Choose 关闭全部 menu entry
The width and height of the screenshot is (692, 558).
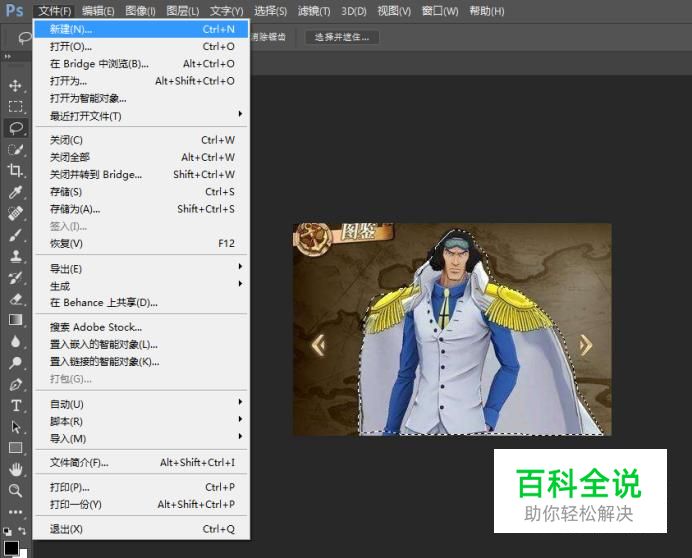coord(141,157)
